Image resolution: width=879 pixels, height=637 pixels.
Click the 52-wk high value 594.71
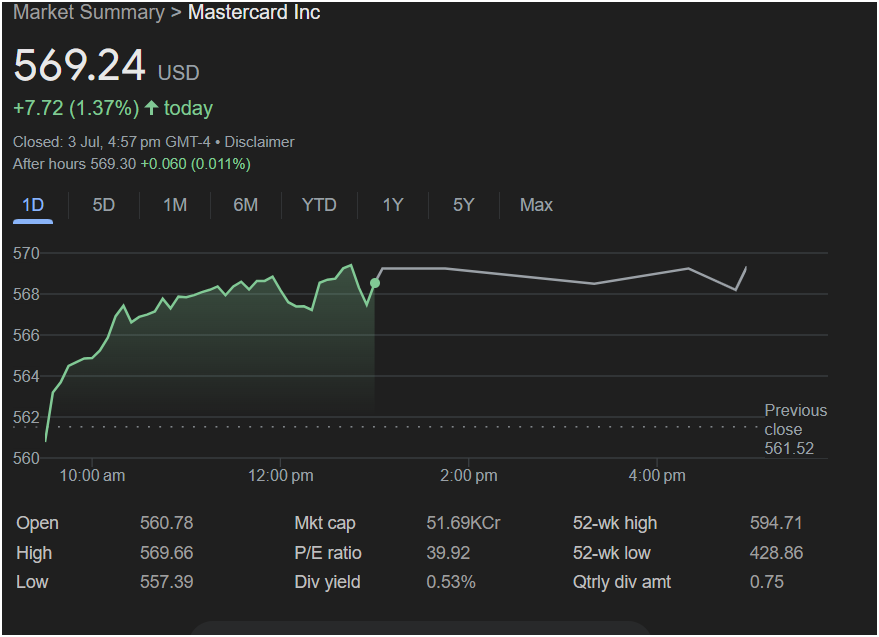pos(776,523)
